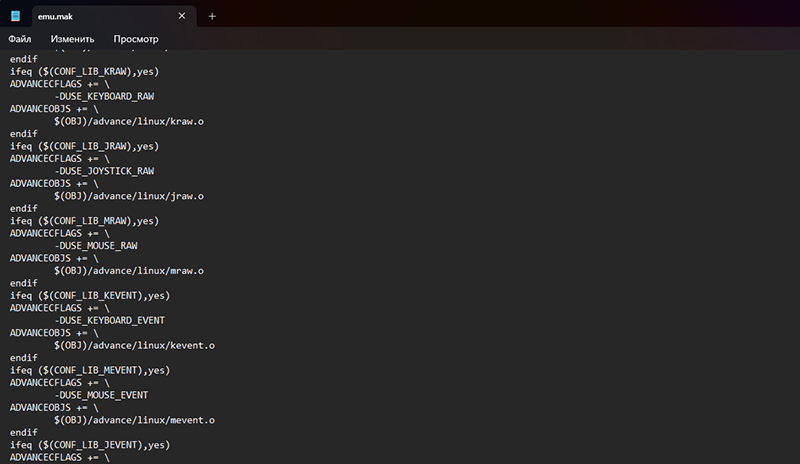800x464 pixels.
Task: Open the Файл menu
Action: [19, 38]
